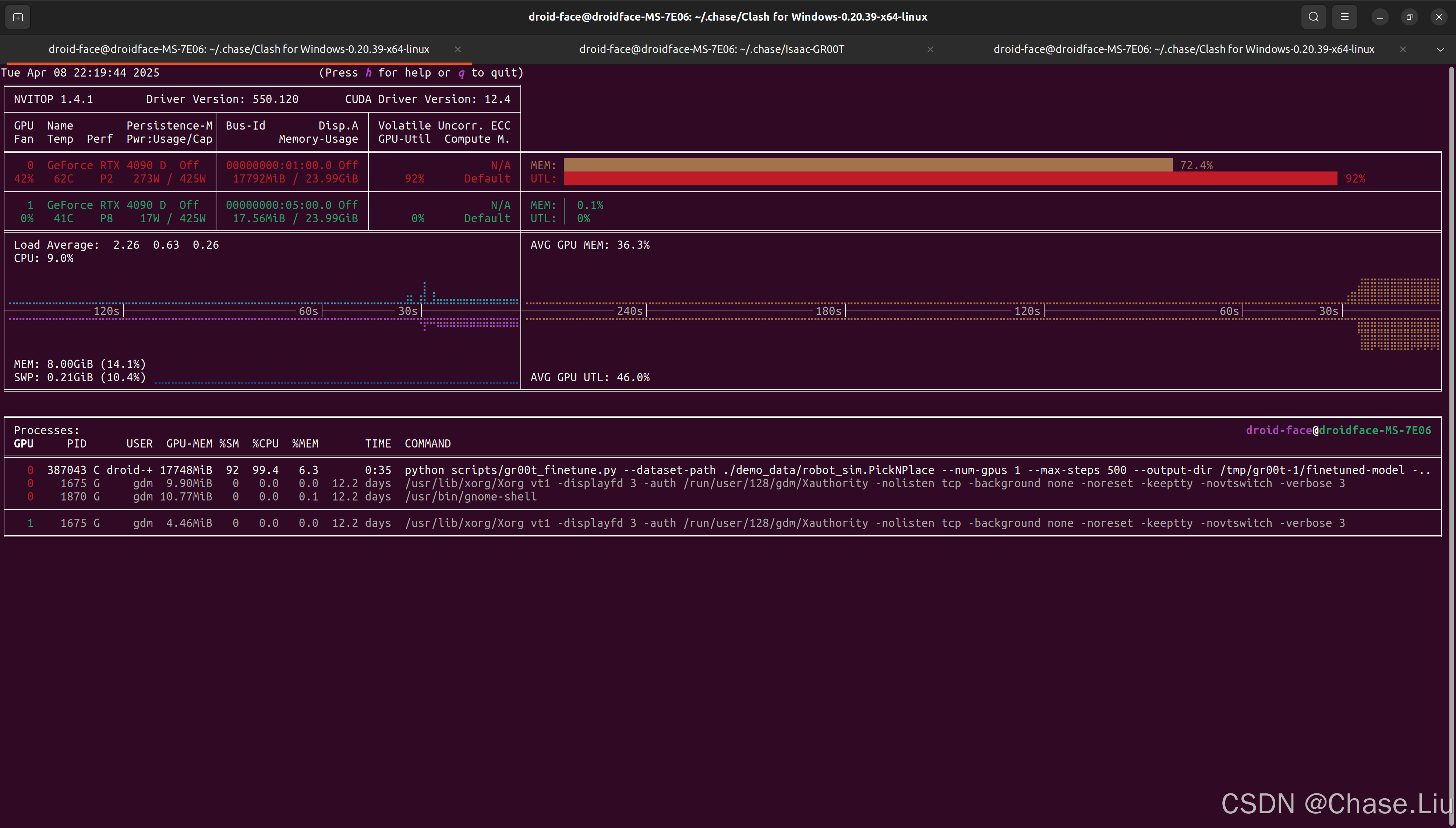
Task: Click the GPU 0 red UTL bar
Action: coord(950,178)
